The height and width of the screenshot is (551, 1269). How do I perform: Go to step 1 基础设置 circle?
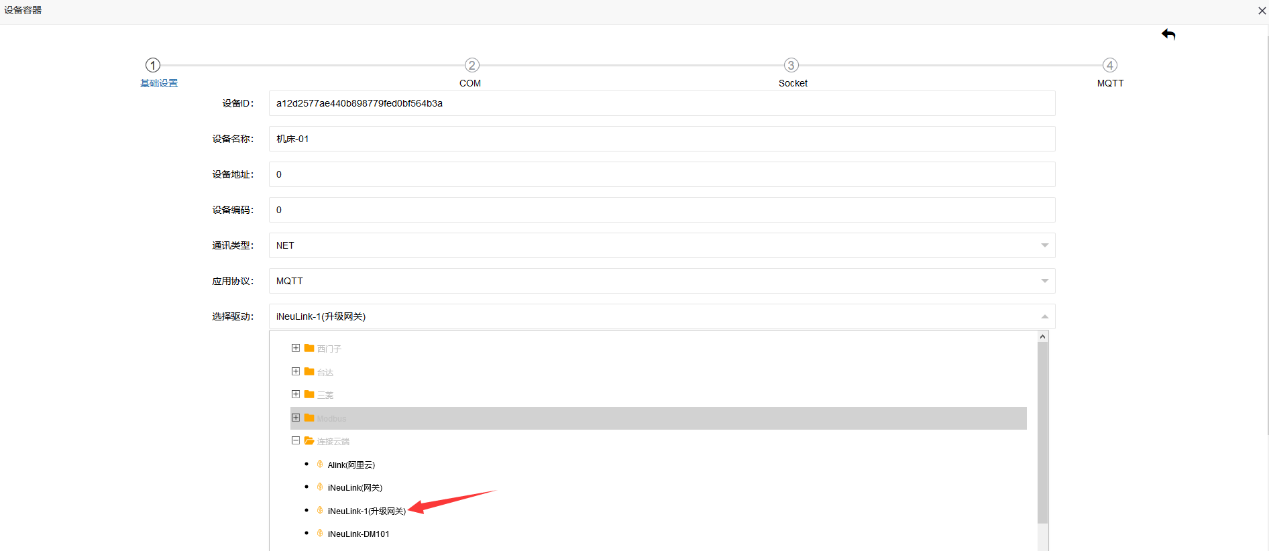click(x=153, y=65)
